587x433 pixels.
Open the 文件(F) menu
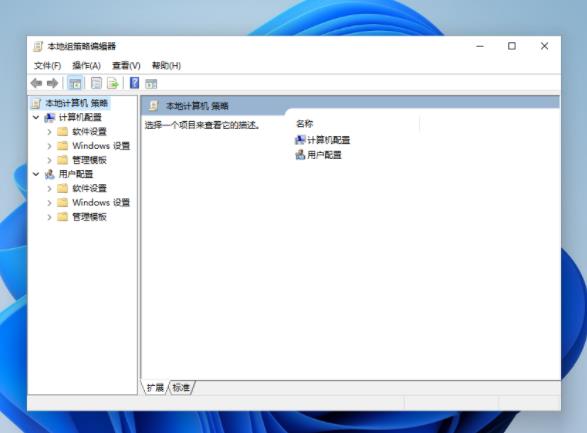tap(48, 66)
